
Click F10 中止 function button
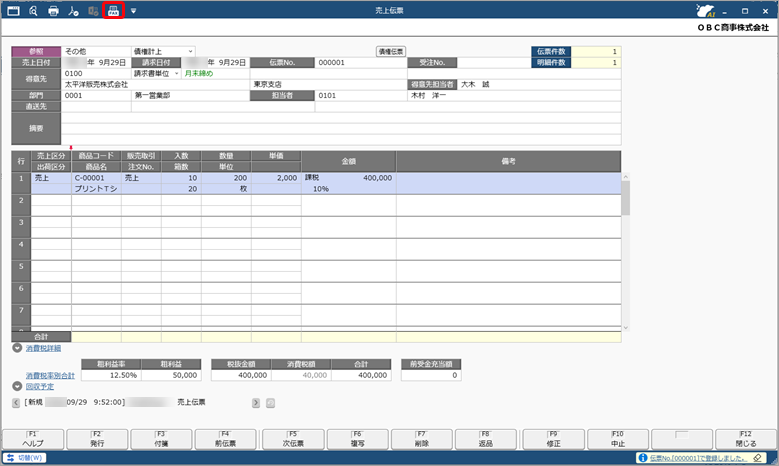(618, 439)
